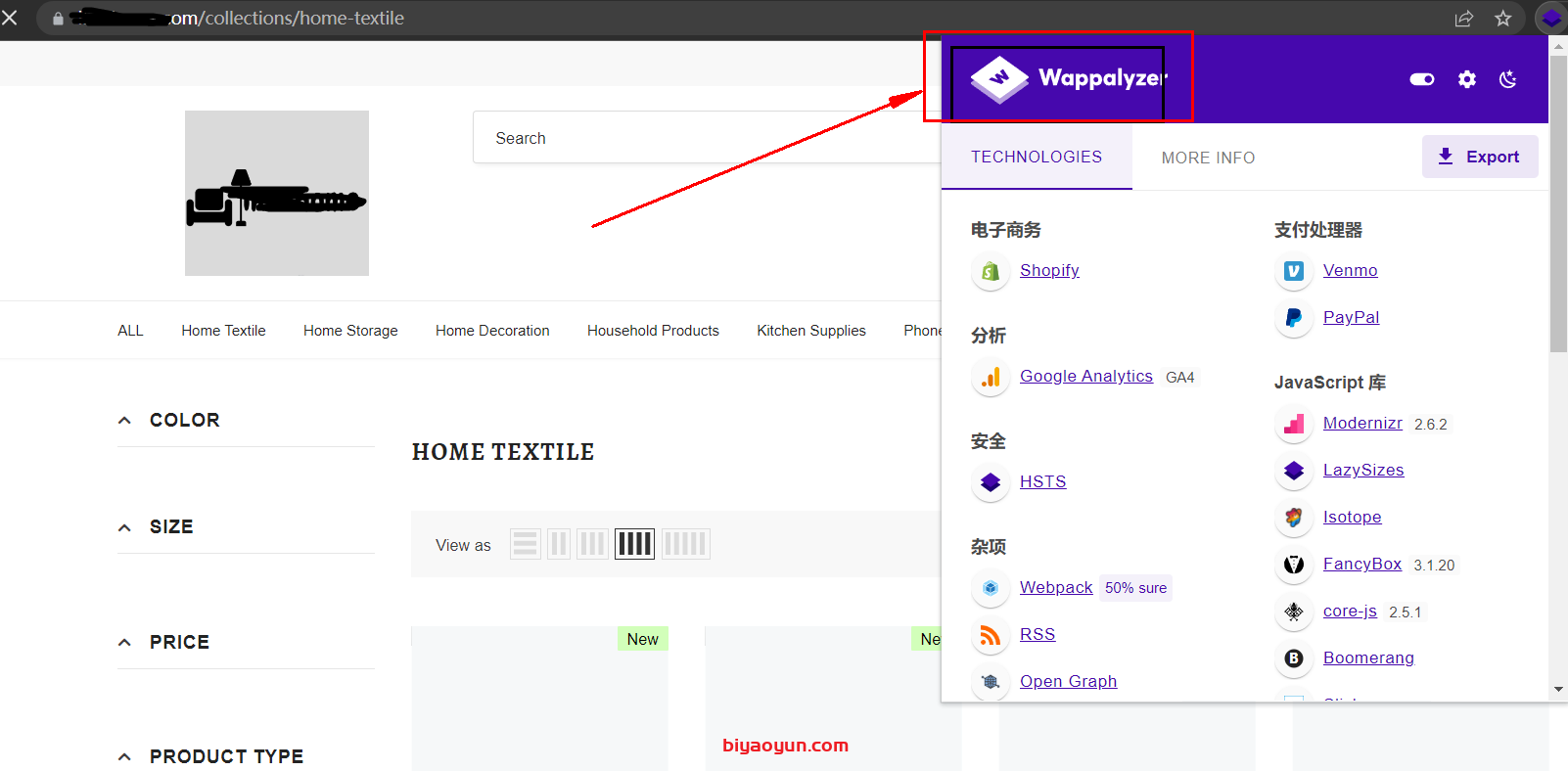1568x771 pixels.
Task: Bookmark this page with the star
Action: 1503,18
